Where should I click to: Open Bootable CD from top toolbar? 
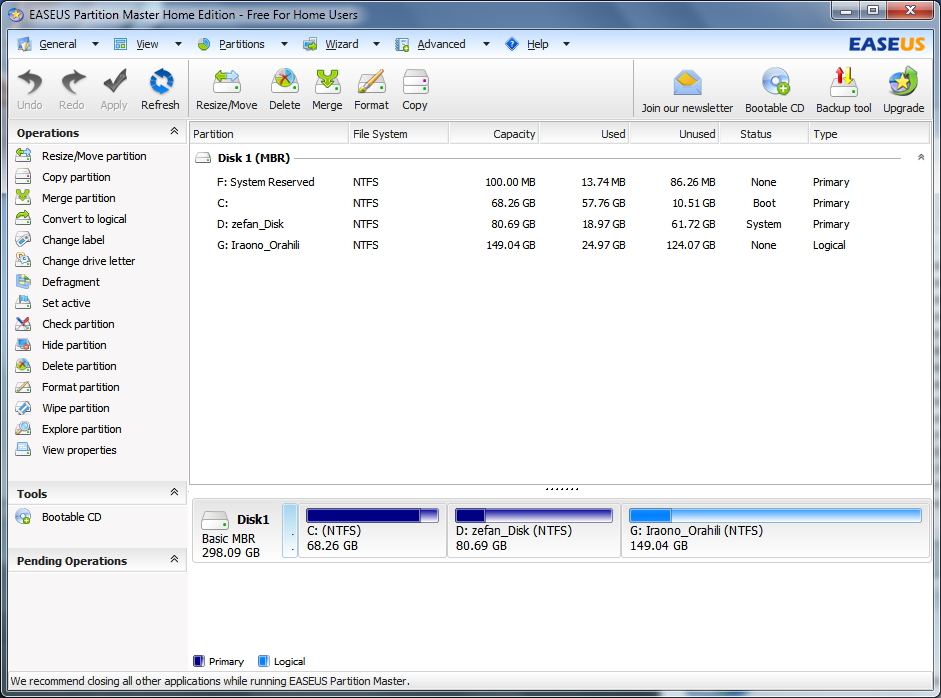(775, 90)
